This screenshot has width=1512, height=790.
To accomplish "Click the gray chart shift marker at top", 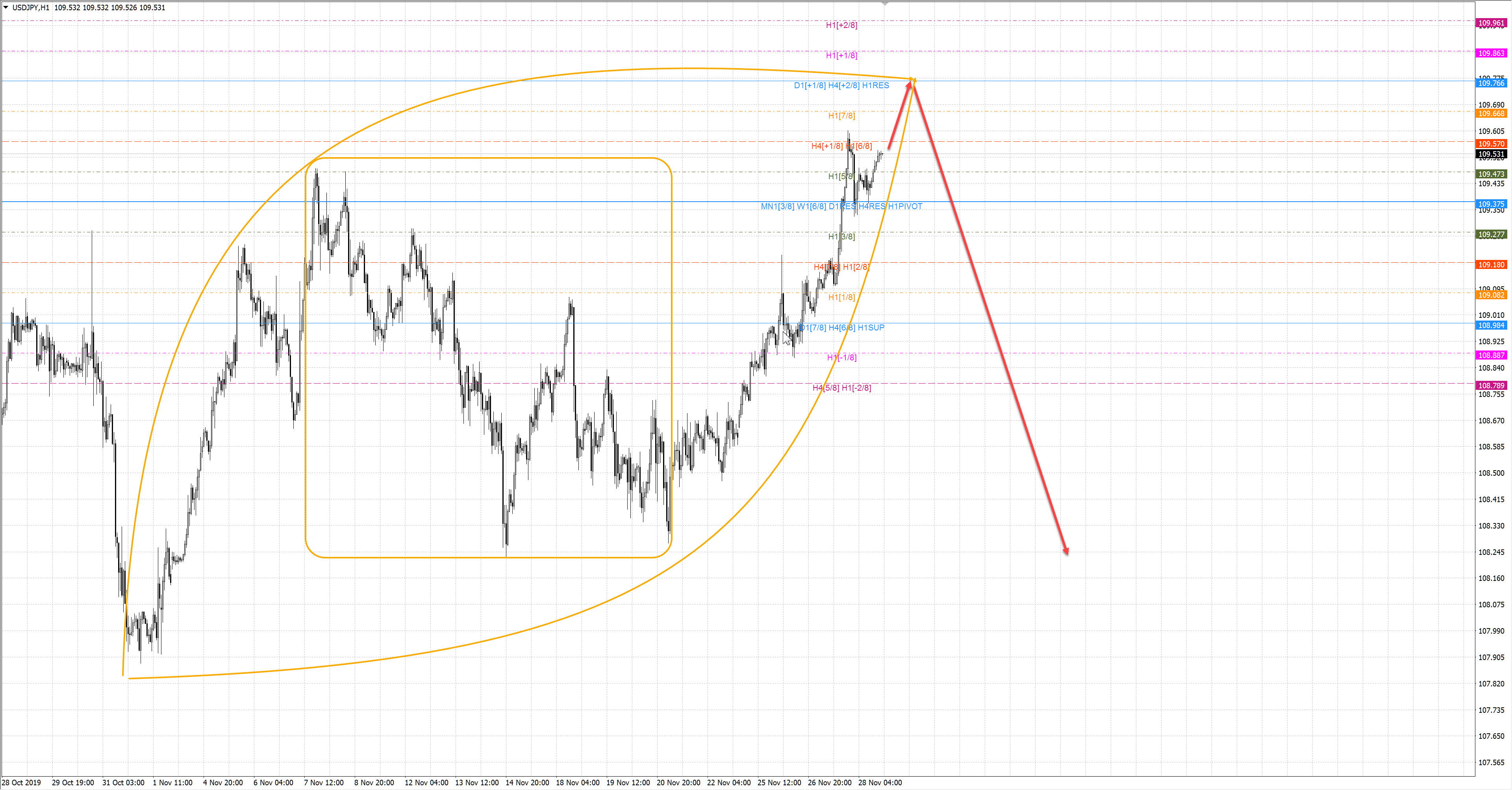I will coord(885,4).
